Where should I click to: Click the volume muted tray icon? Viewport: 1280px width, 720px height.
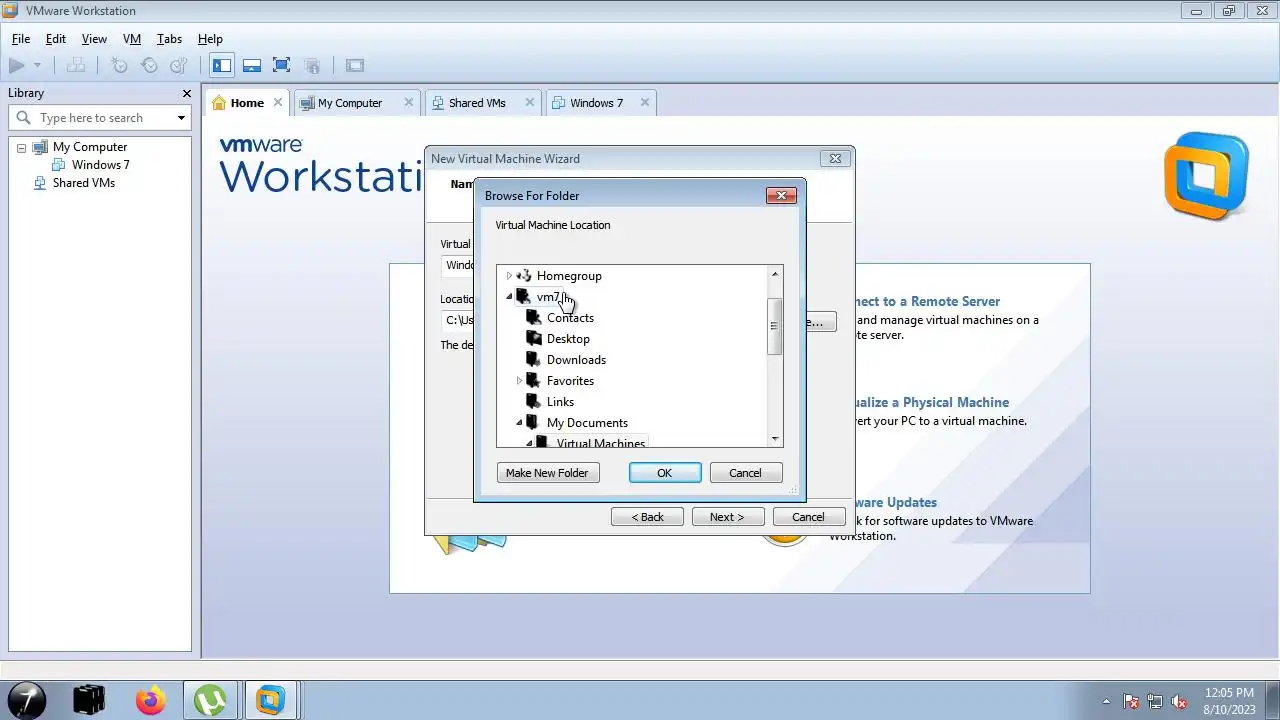(x=1179, y=701)
